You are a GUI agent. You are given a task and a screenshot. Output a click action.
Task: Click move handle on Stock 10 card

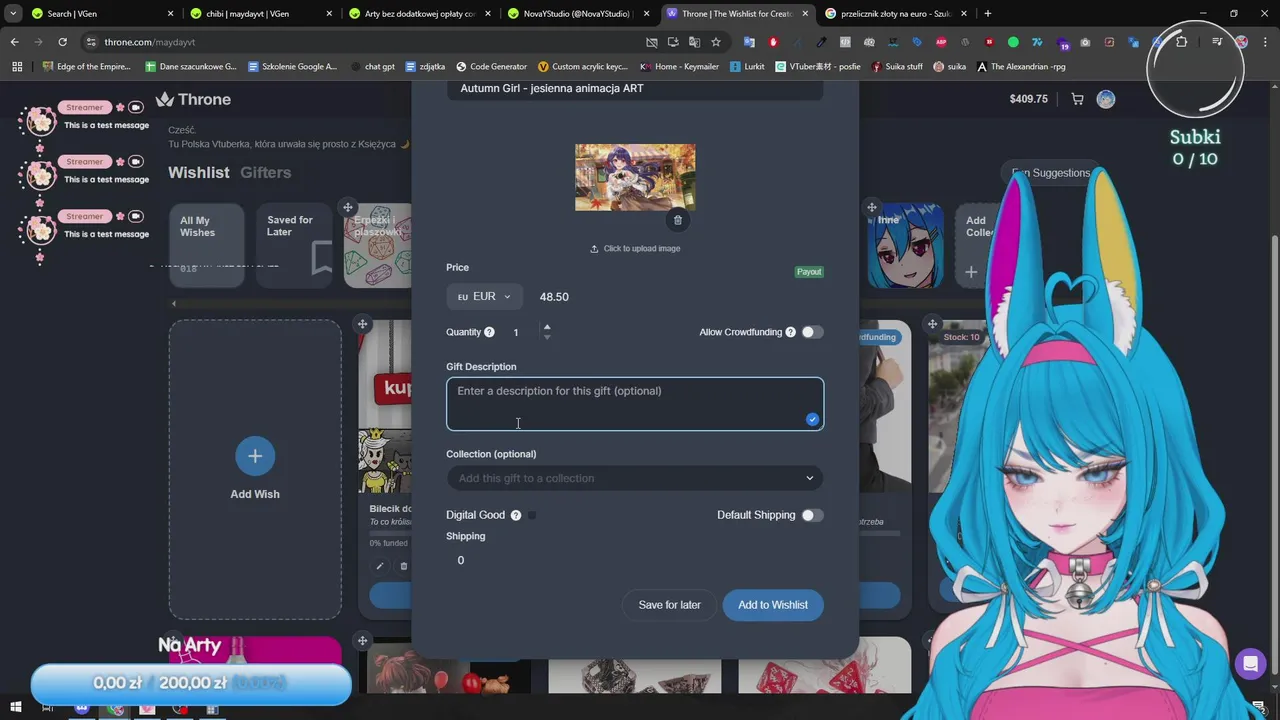tap(932, 324)
